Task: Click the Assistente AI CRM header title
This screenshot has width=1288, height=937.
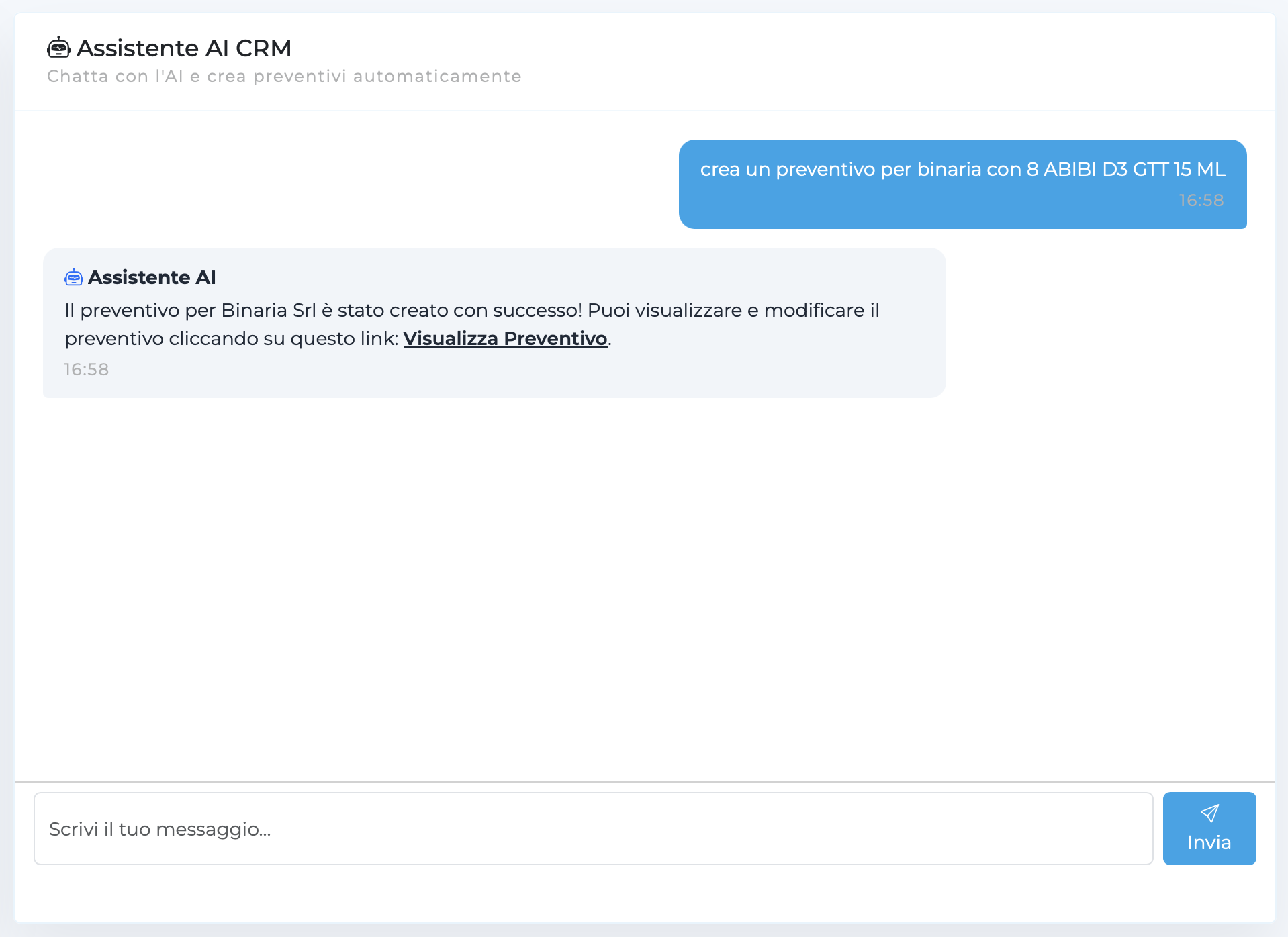Action: pos(184,48)
